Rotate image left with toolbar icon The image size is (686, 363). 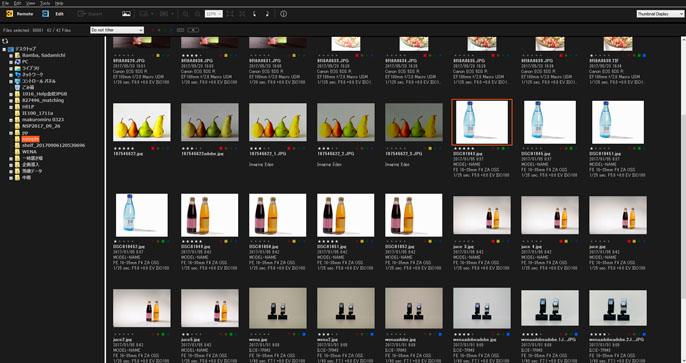[254, 14]
